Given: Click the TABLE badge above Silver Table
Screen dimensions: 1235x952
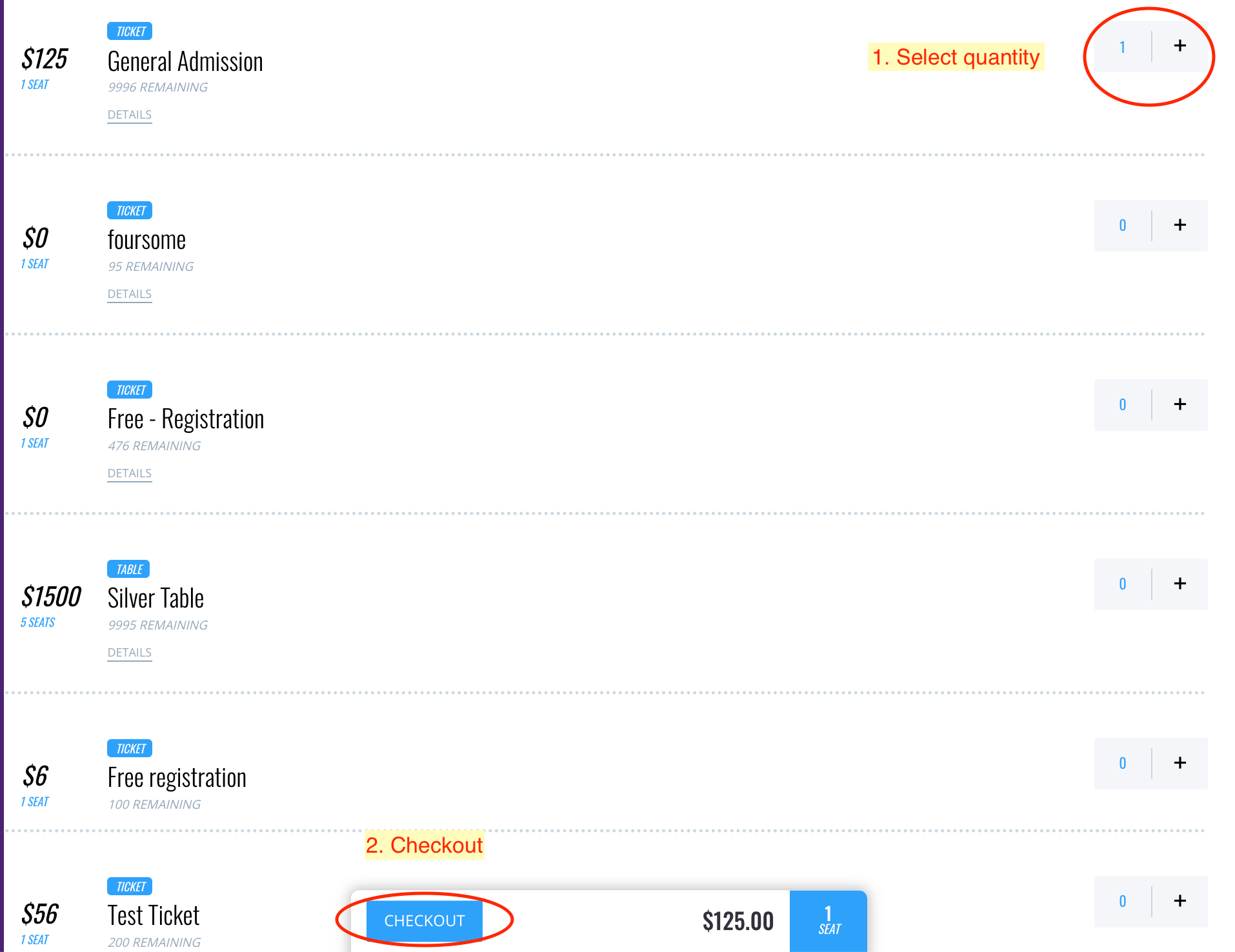Looking at the screenshot, I should tap(128, 569).
